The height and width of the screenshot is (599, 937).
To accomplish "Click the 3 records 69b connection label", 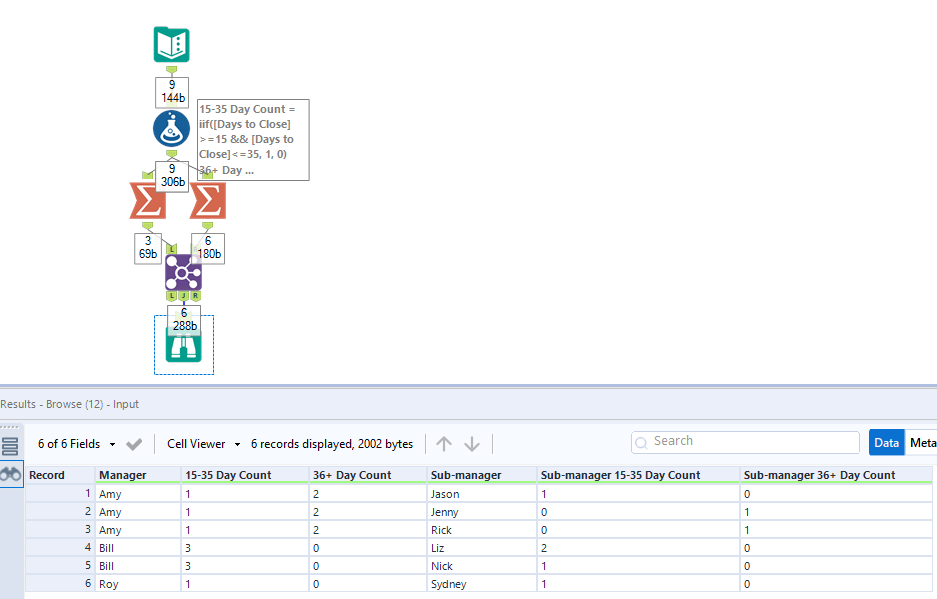I will (148, 247).
